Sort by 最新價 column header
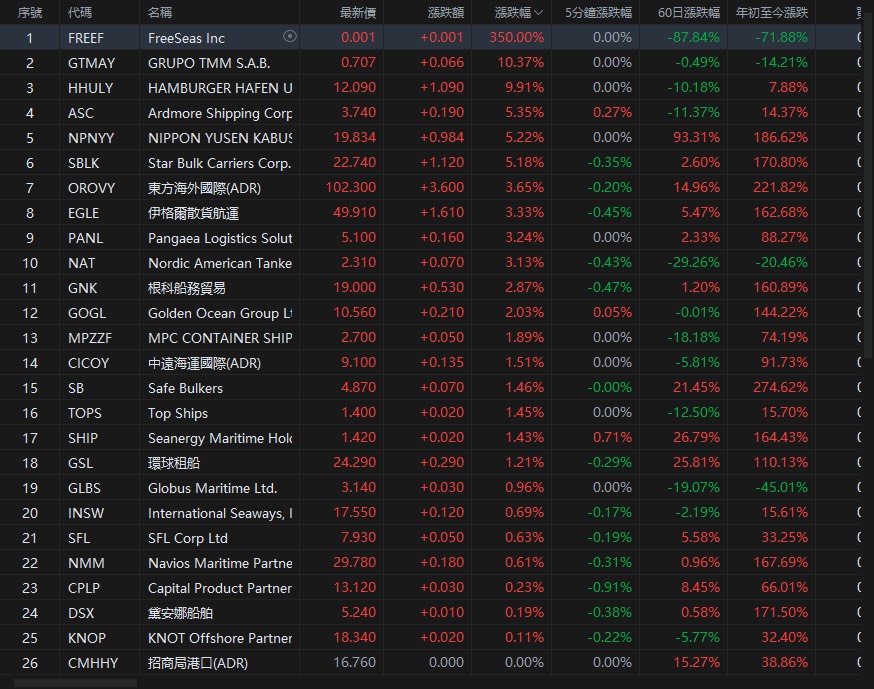 358,13
